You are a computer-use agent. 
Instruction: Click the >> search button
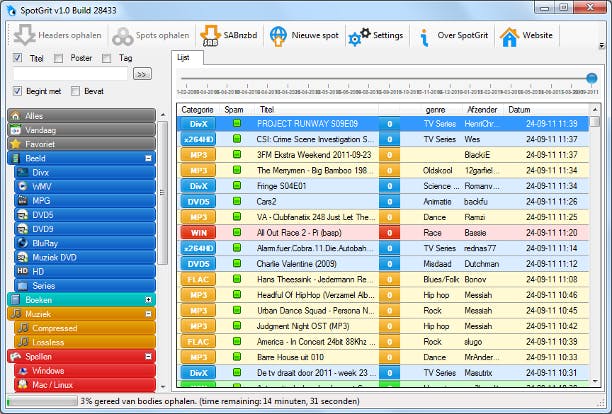(142, 74)
